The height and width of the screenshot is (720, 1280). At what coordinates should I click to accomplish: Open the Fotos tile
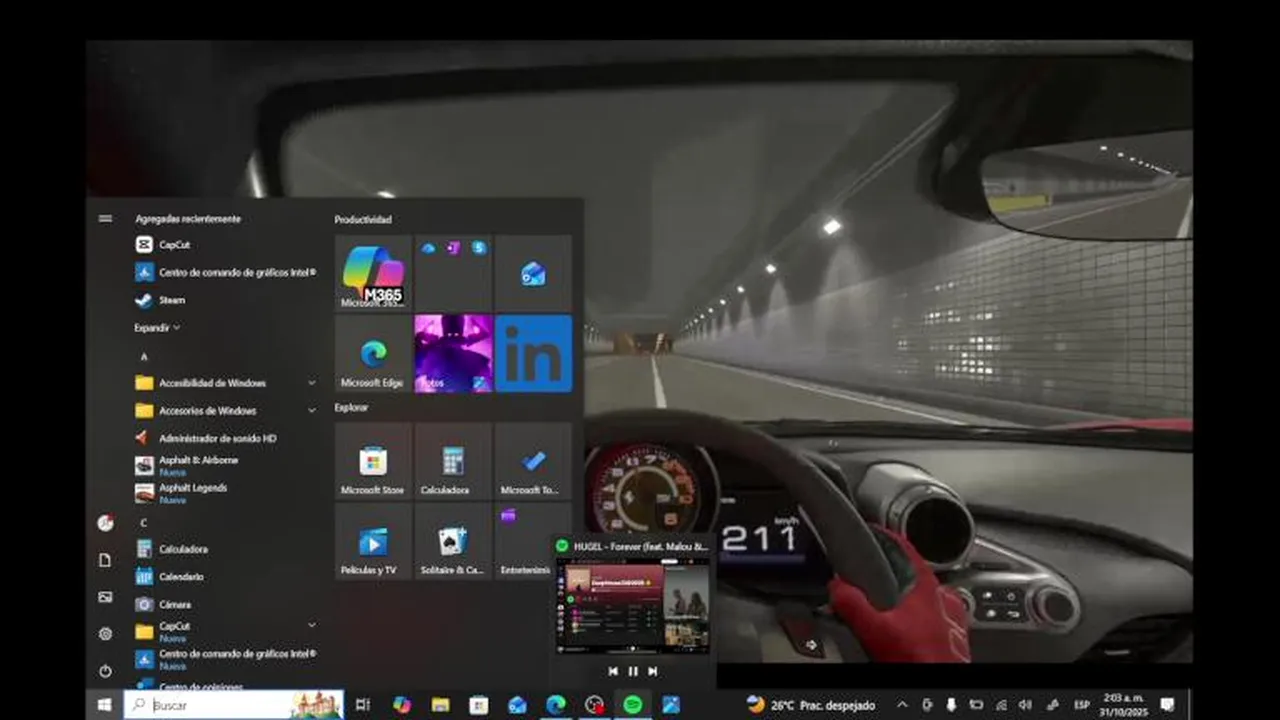click(453, 353)
